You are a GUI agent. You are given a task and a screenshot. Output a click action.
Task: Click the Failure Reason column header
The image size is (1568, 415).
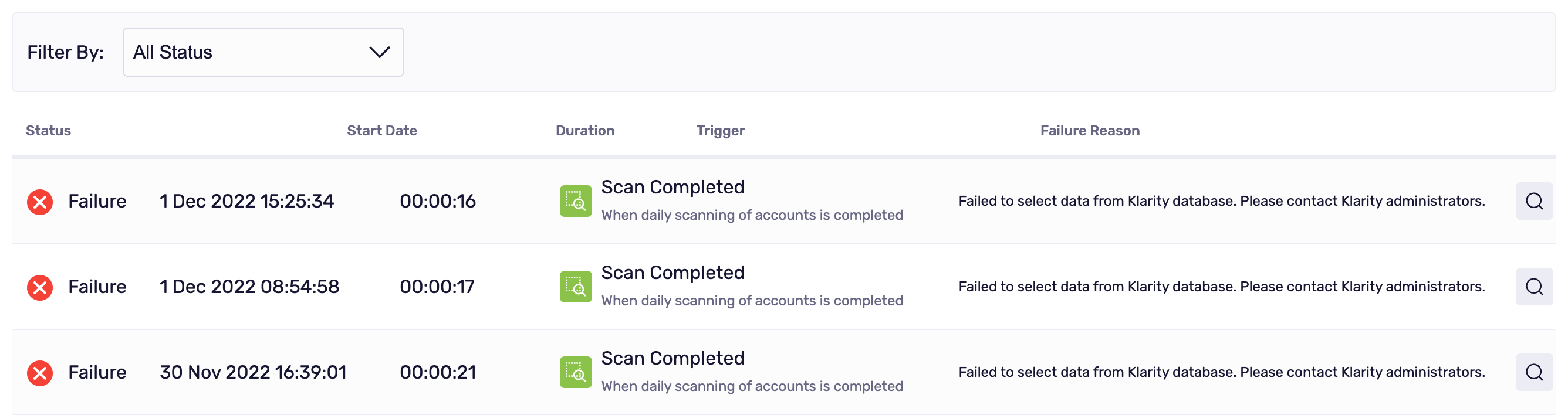[1090, 131]
